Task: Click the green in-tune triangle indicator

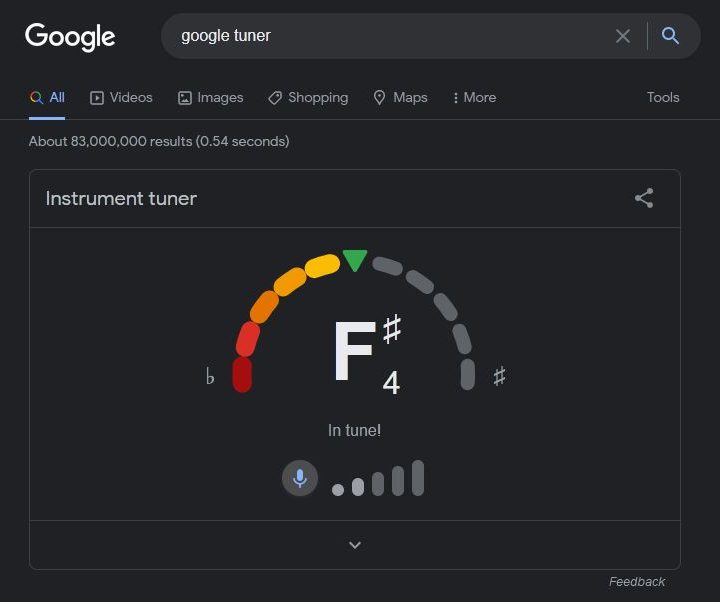Action: tap(355, 260)
